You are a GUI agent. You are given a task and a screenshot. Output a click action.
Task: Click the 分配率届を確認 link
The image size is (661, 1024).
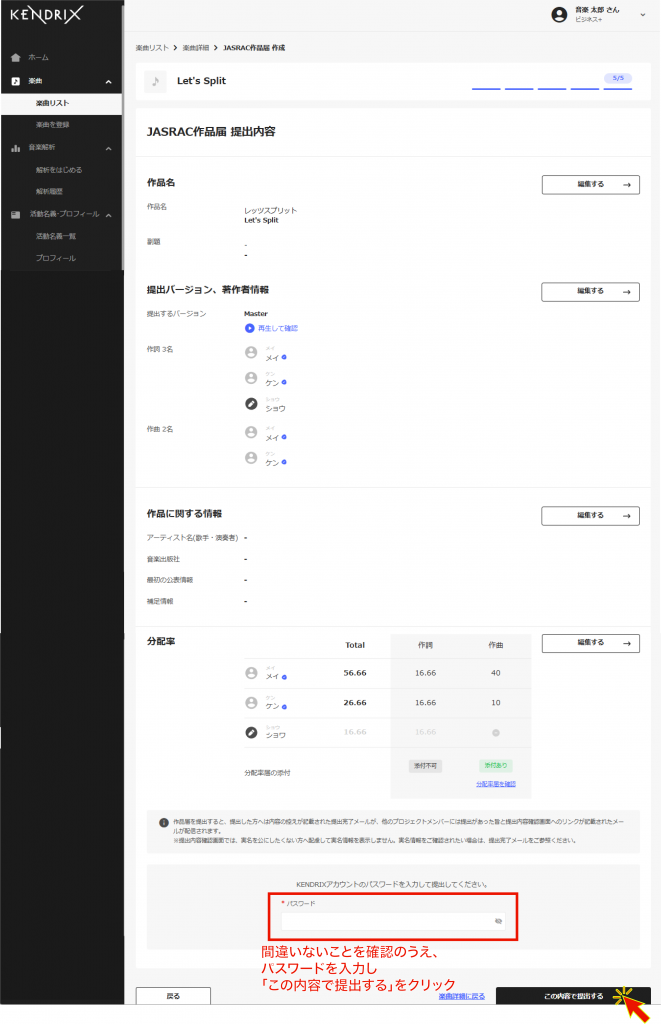495,784
